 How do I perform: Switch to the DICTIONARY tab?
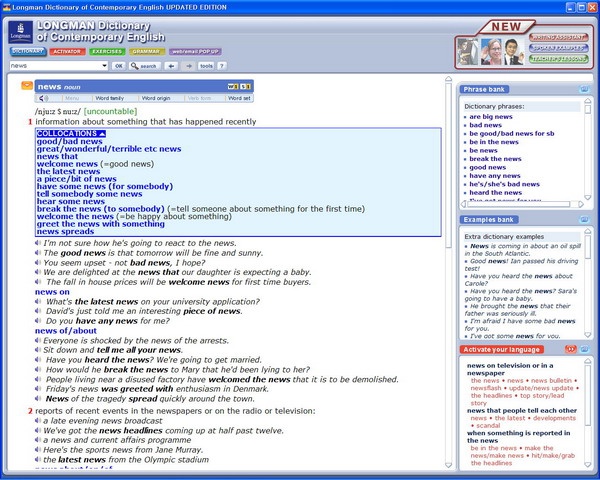coord(28,51)
